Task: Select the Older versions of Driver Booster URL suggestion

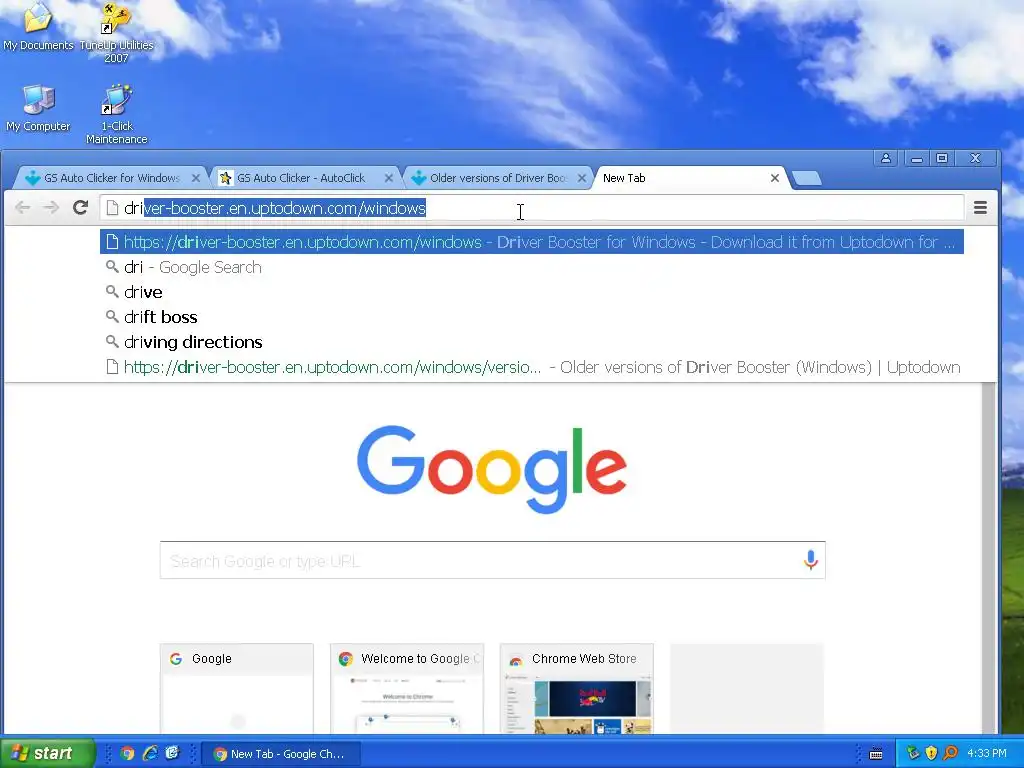Action: [532, 367]
